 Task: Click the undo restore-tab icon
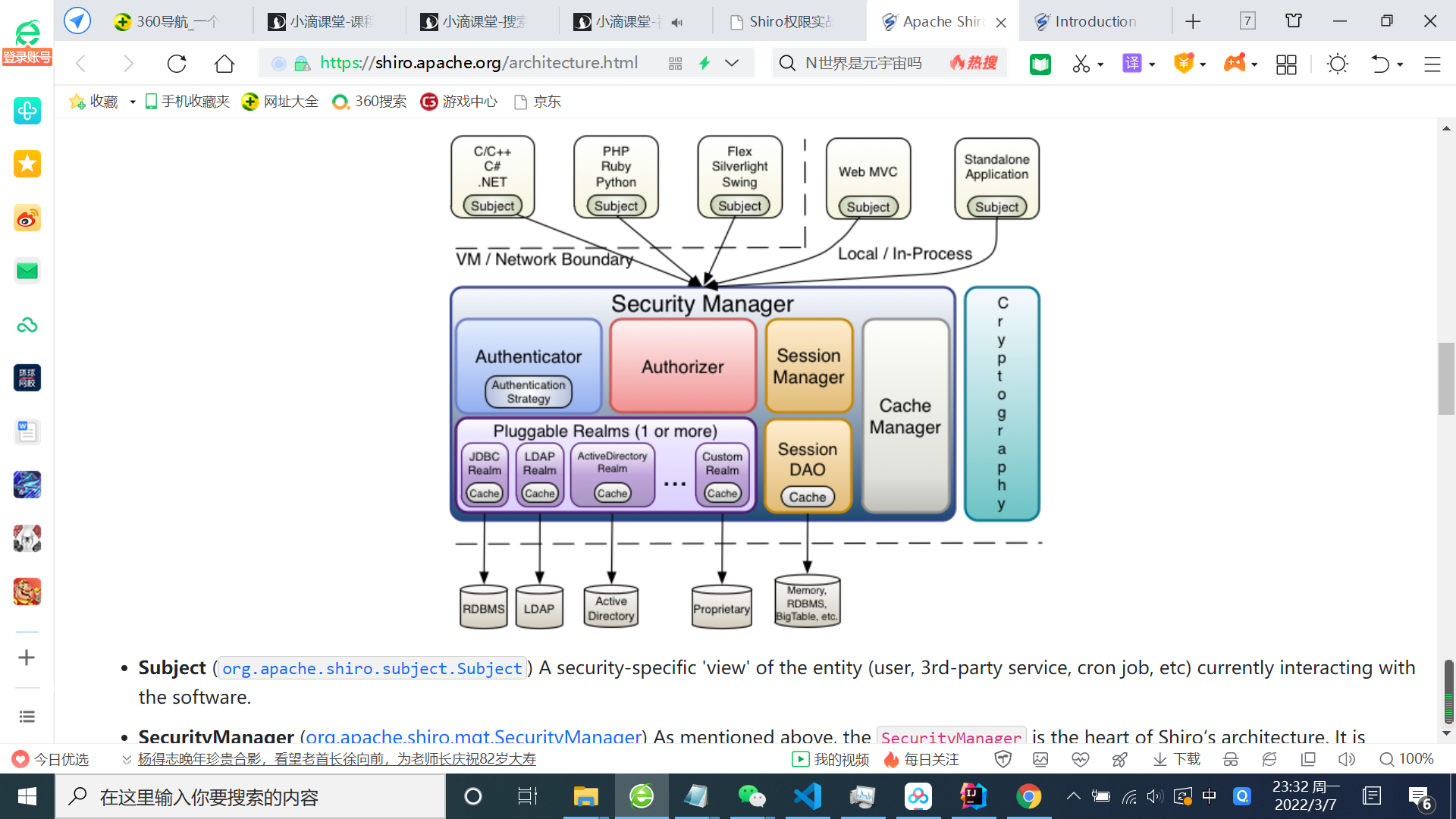click(1380, 64)
